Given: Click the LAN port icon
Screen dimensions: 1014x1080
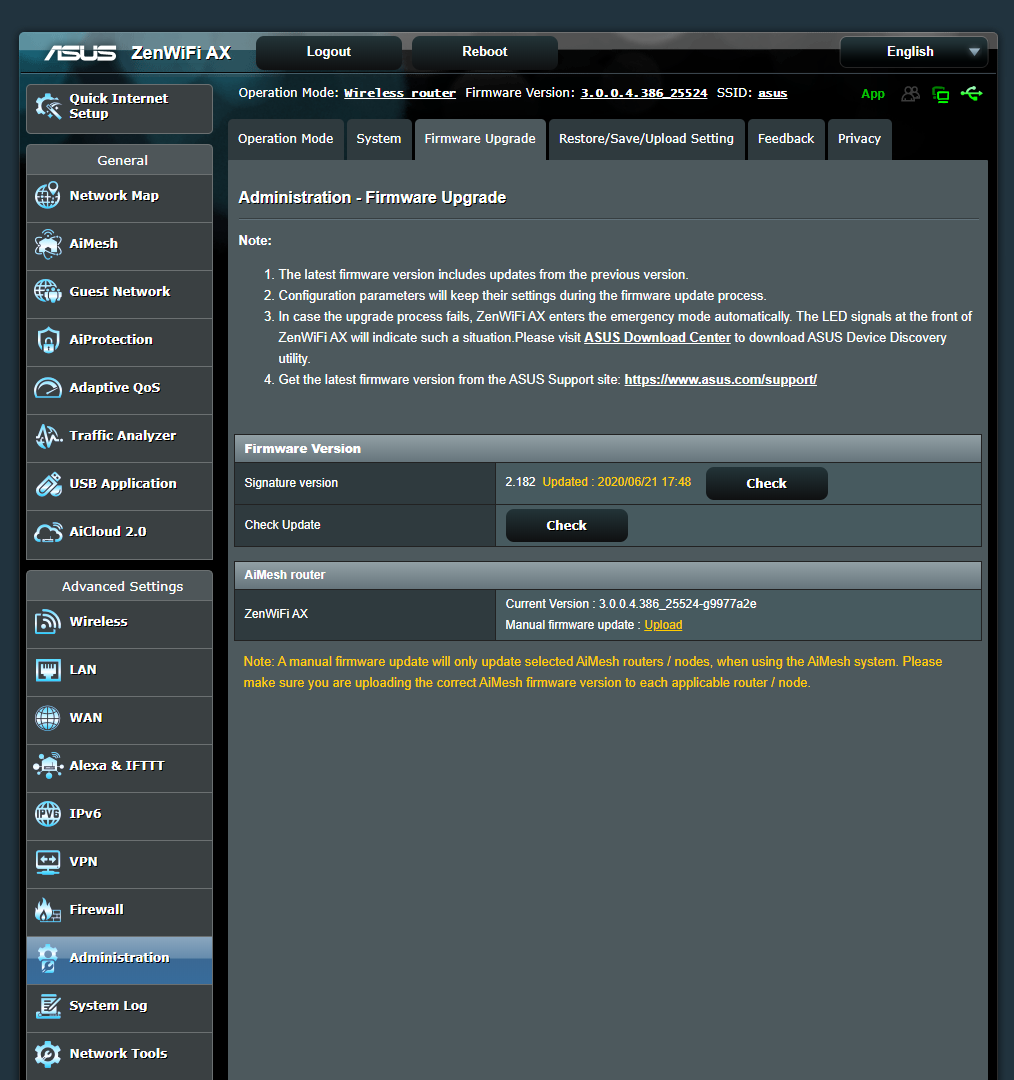Looking at the screenshot, I should pos(48,669).
